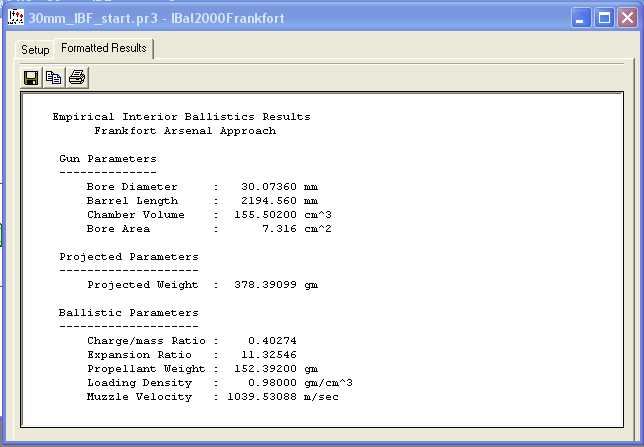Print the results with the printer icon
This screenshot has width=644, height=447.
[77, 78]
